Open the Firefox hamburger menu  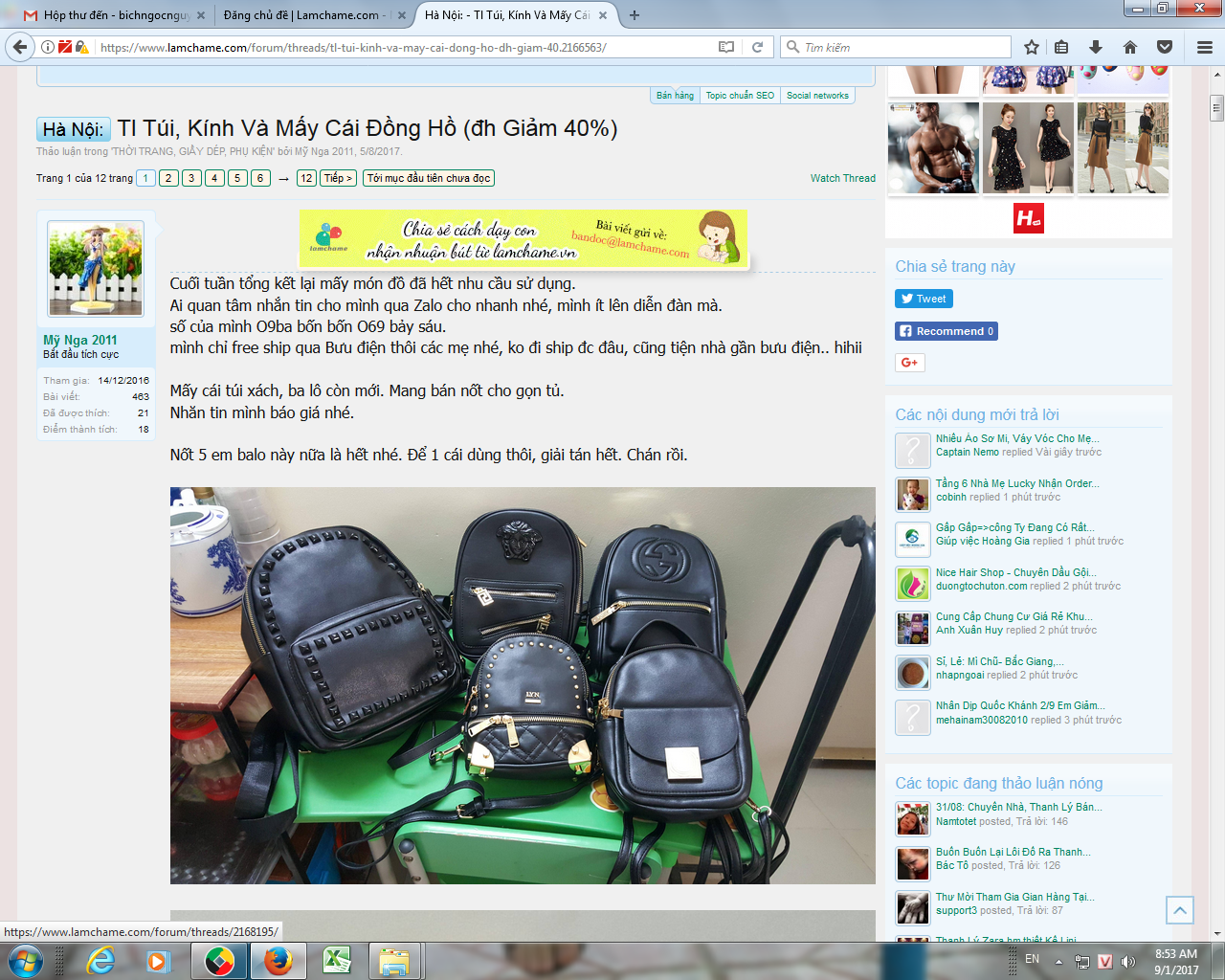click(x=1205, y=47)
